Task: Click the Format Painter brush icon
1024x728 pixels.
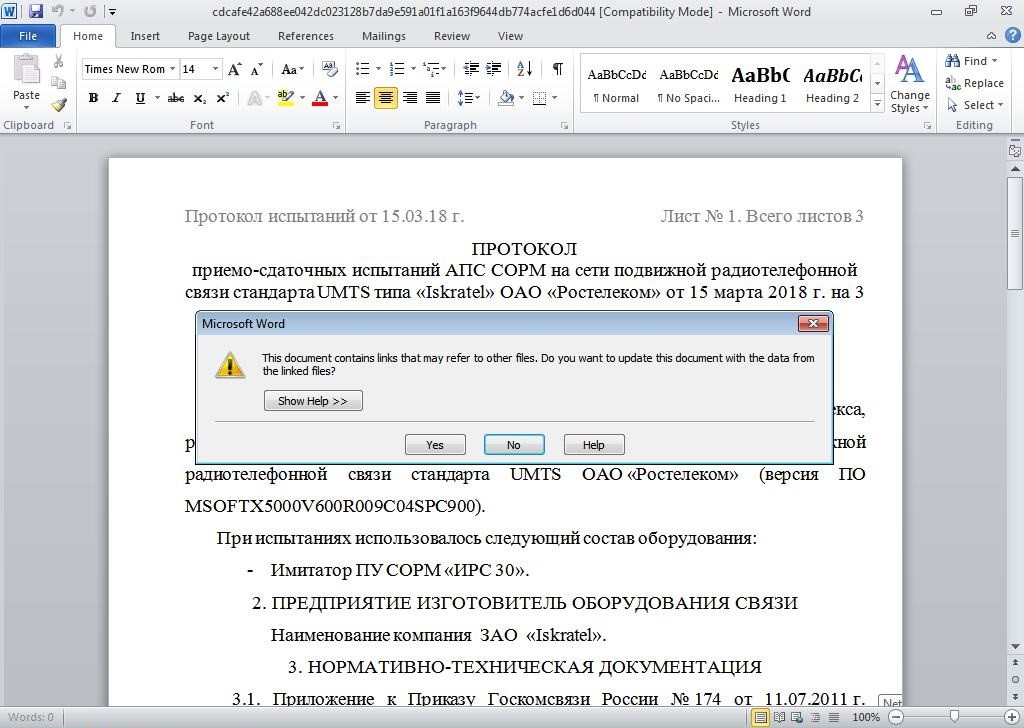Action: pyautogui.click(x=59, y=104)
